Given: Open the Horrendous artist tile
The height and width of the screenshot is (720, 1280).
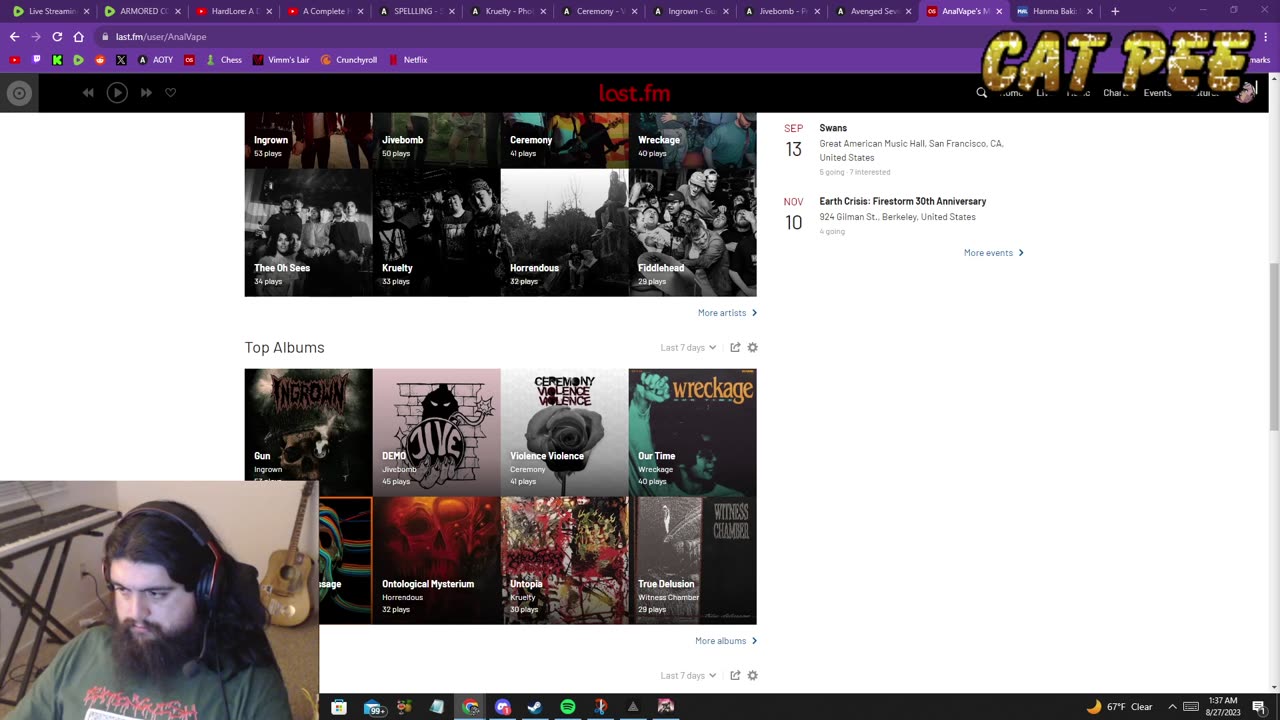Looking at the screenshot, I should pos(564,232).
